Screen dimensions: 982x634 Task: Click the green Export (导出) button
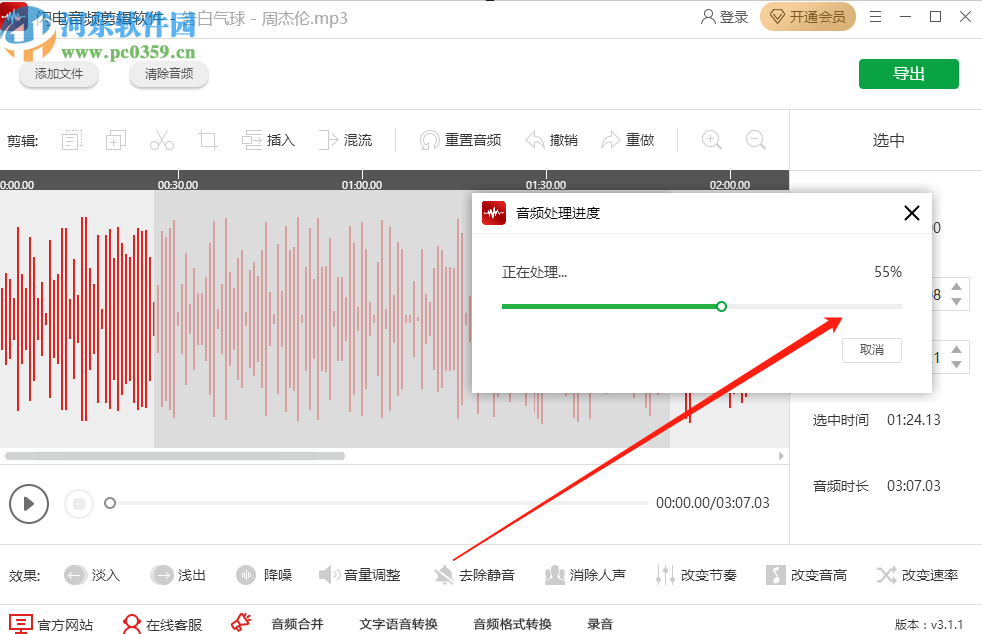[908, 74]
